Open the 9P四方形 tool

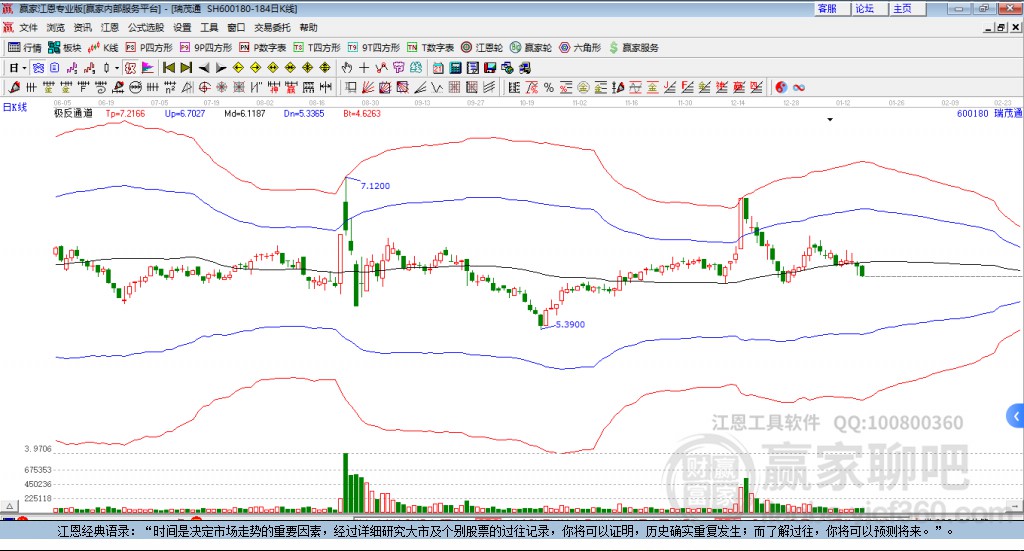(206, 48)
